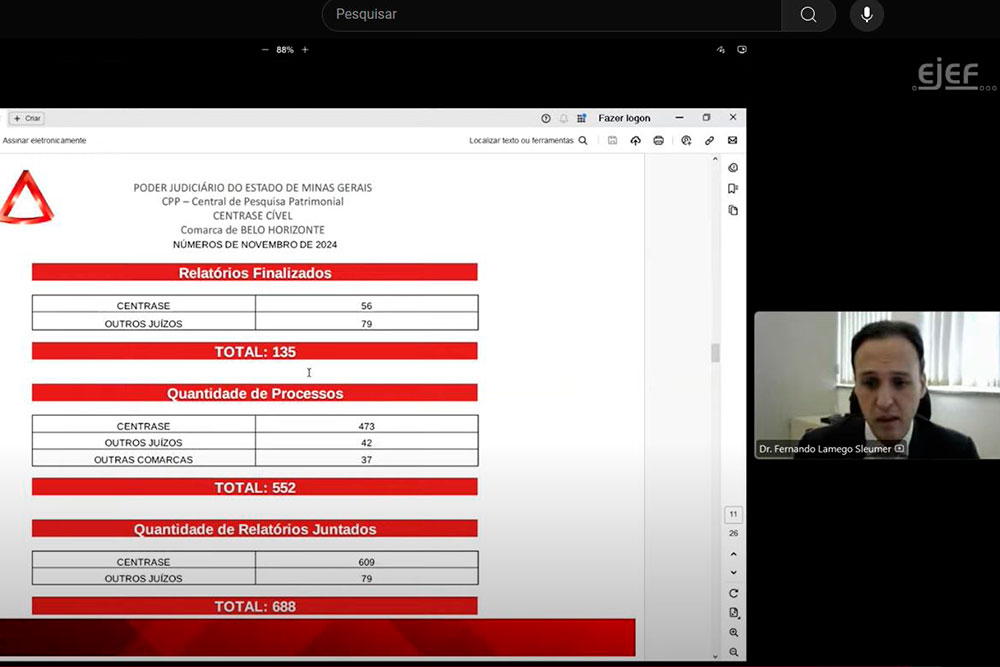The width and height of the screenshot is (1000, 667).
Task: Open the pages thumbnail panel icon
Action: 733,211
